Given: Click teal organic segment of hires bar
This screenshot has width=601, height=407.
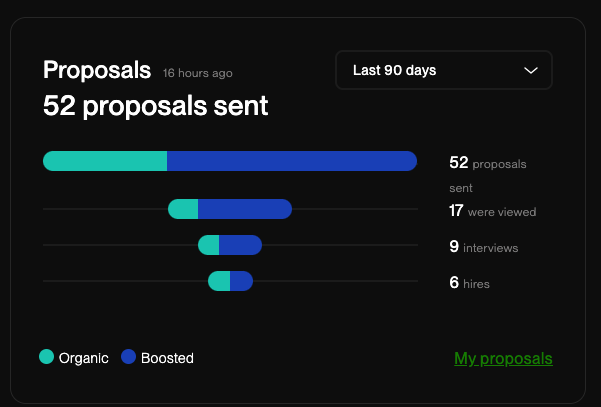Looking at the screenshot, I should (219, 282).
